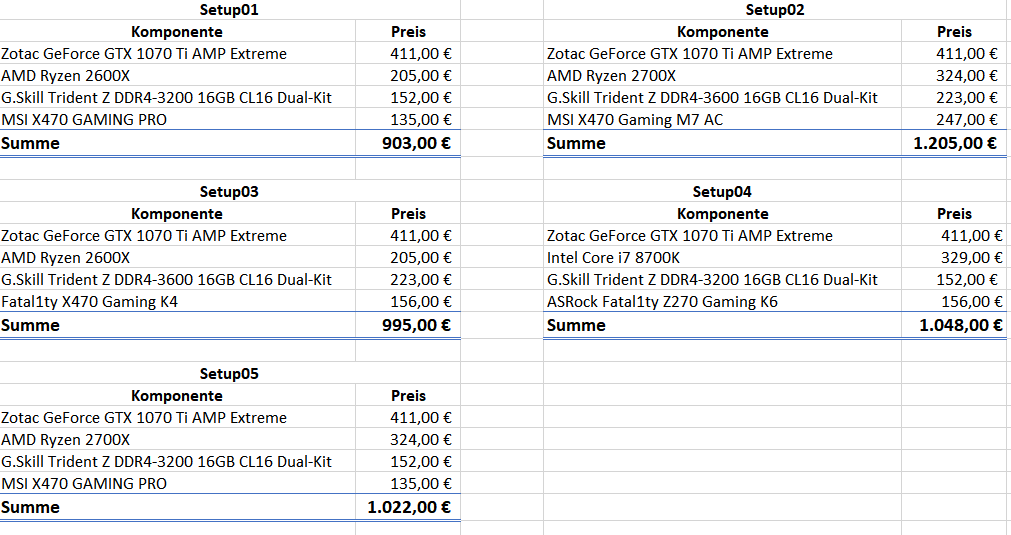
Task: Select 411,00 € Zotac price in Setup04
Action: [x=954, y=235]
